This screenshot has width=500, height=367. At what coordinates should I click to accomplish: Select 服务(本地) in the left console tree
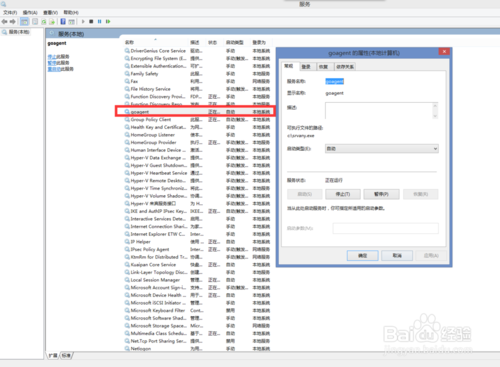point(16,32)
